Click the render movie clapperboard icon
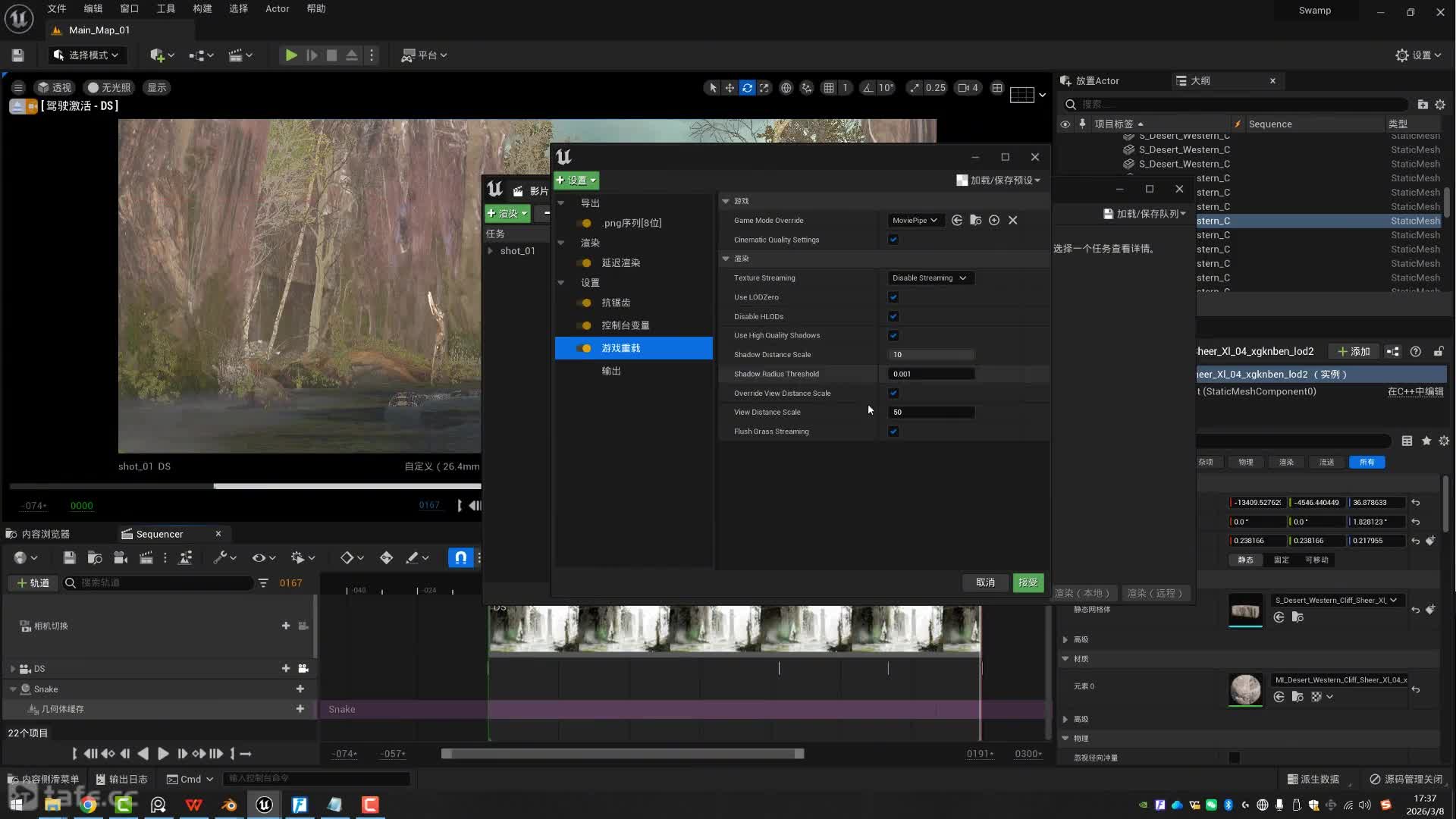The image size is (1456, 819). 146,558
